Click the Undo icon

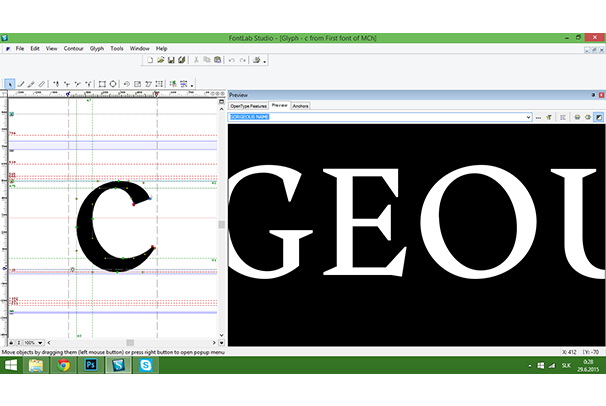pos(231,60)
